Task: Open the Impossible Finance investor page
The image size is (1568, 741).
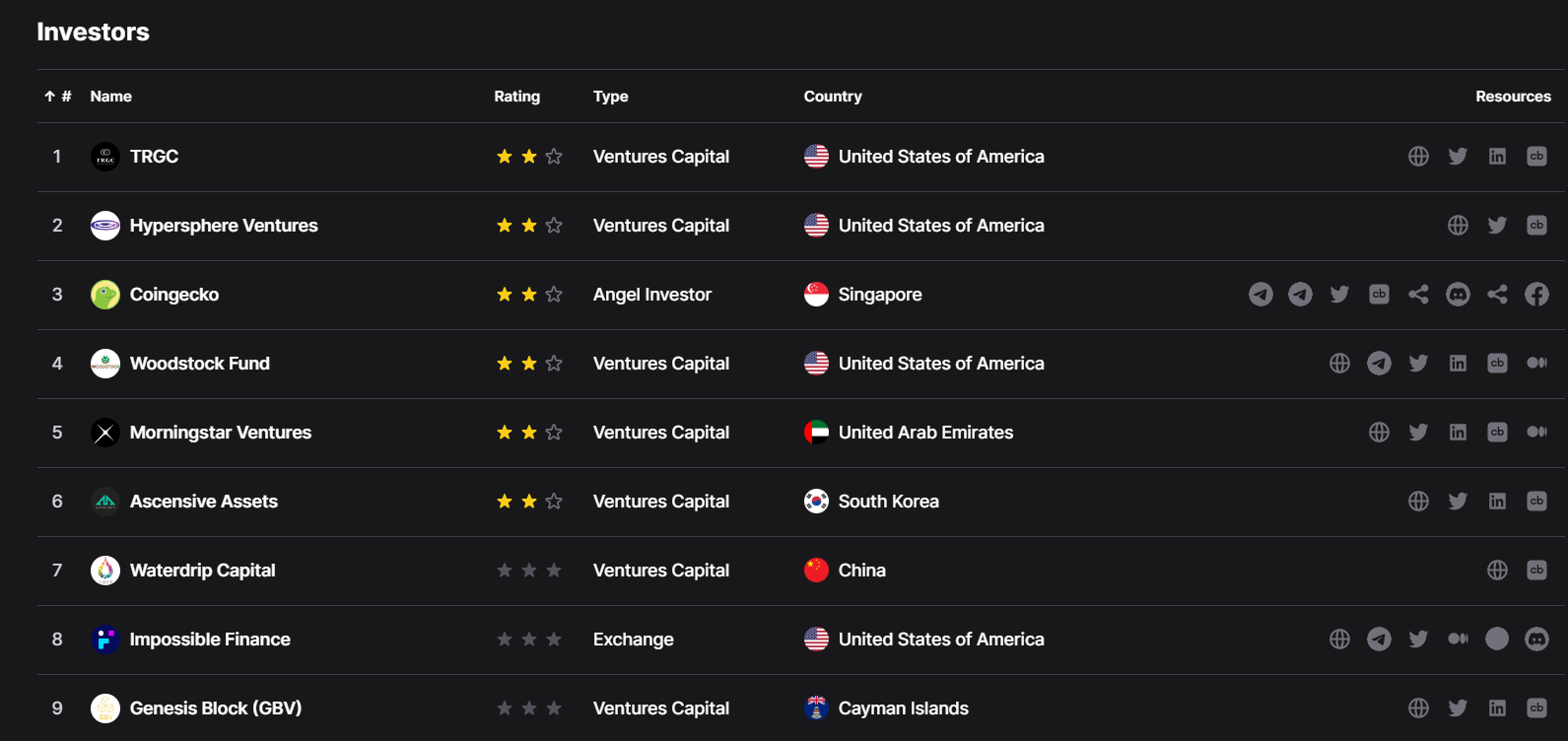Action: [210, 640]
